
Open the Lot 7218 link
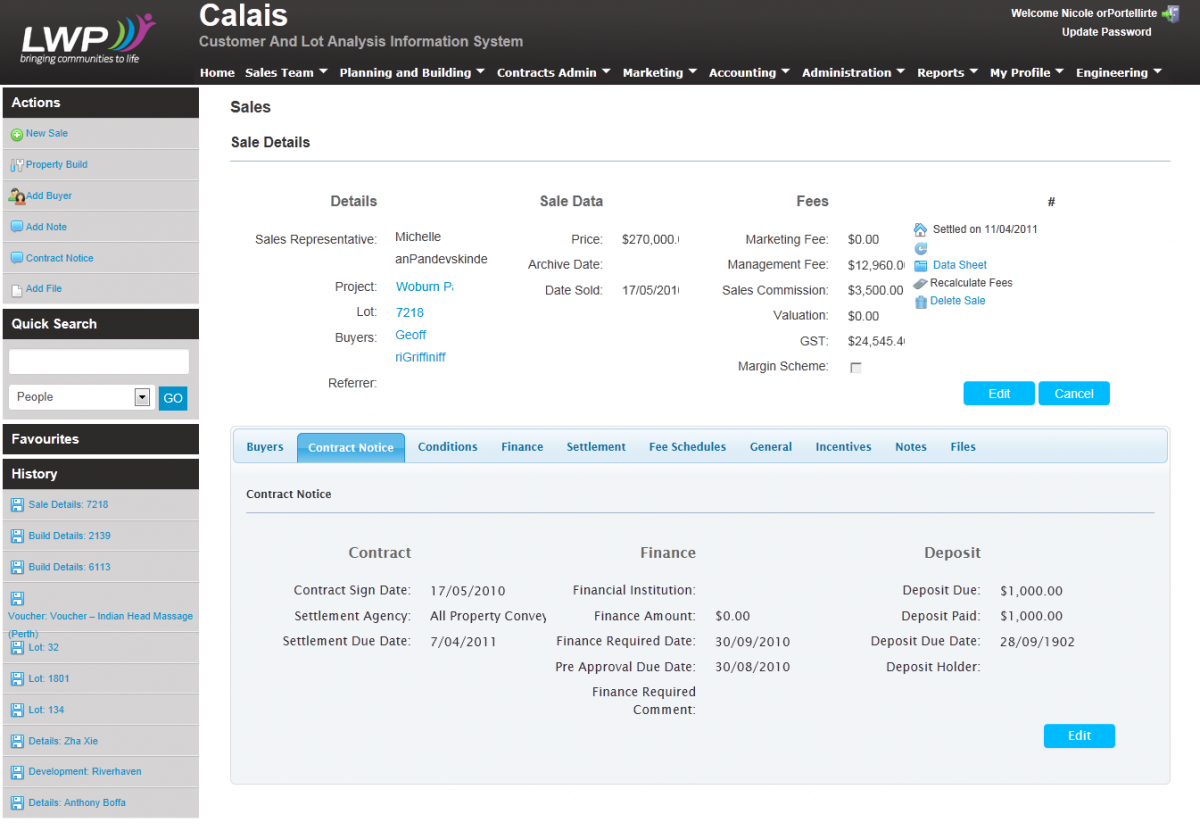point(410,313)
